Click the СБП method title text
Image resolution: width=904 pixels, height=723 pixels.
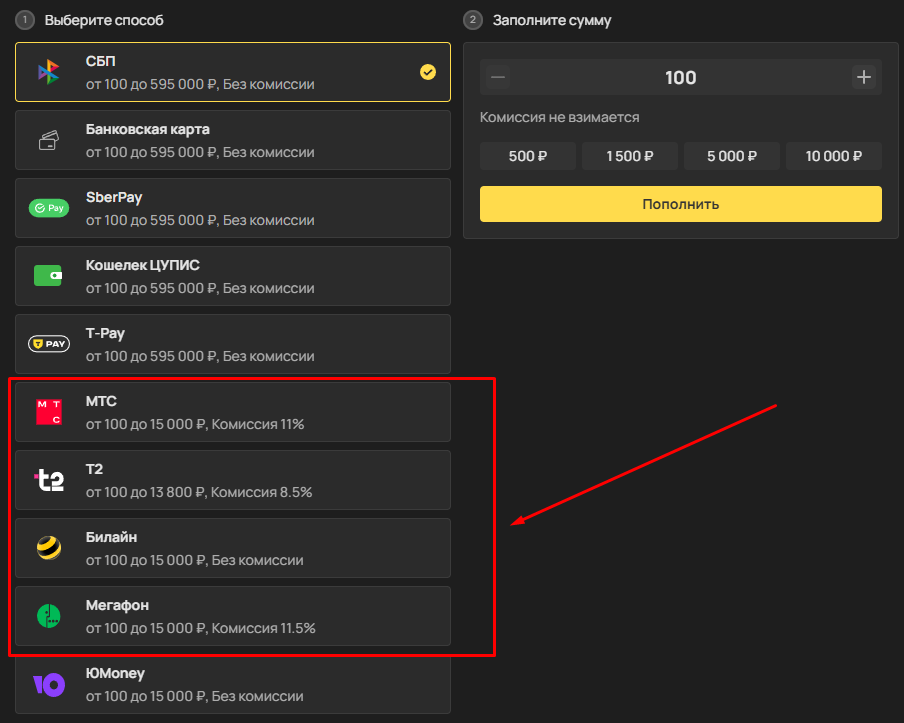[100, 61]
